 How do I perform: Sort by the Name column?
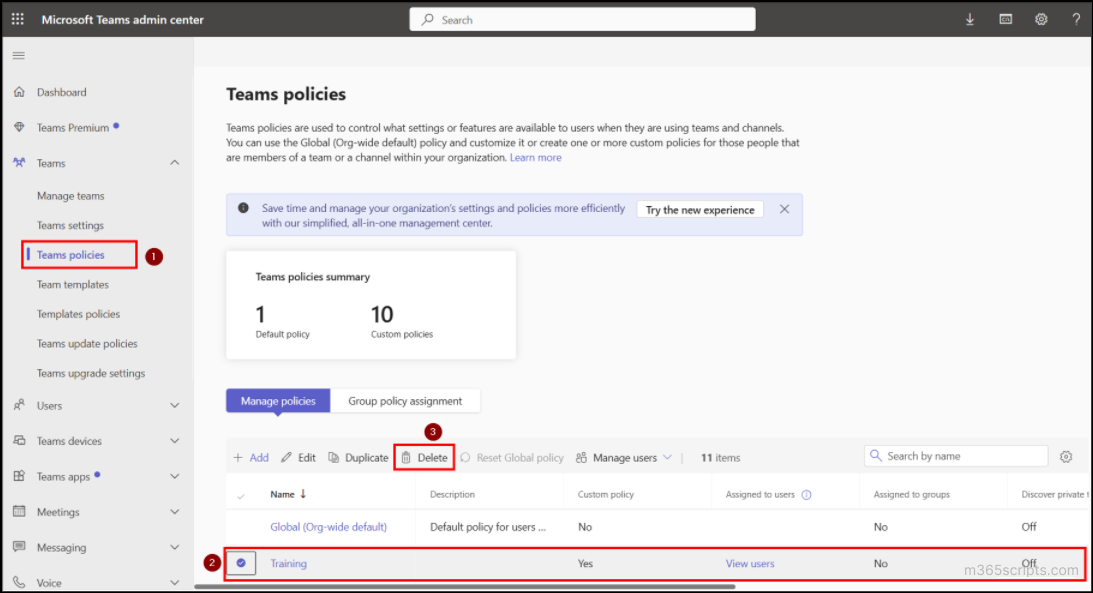[288, 494]
